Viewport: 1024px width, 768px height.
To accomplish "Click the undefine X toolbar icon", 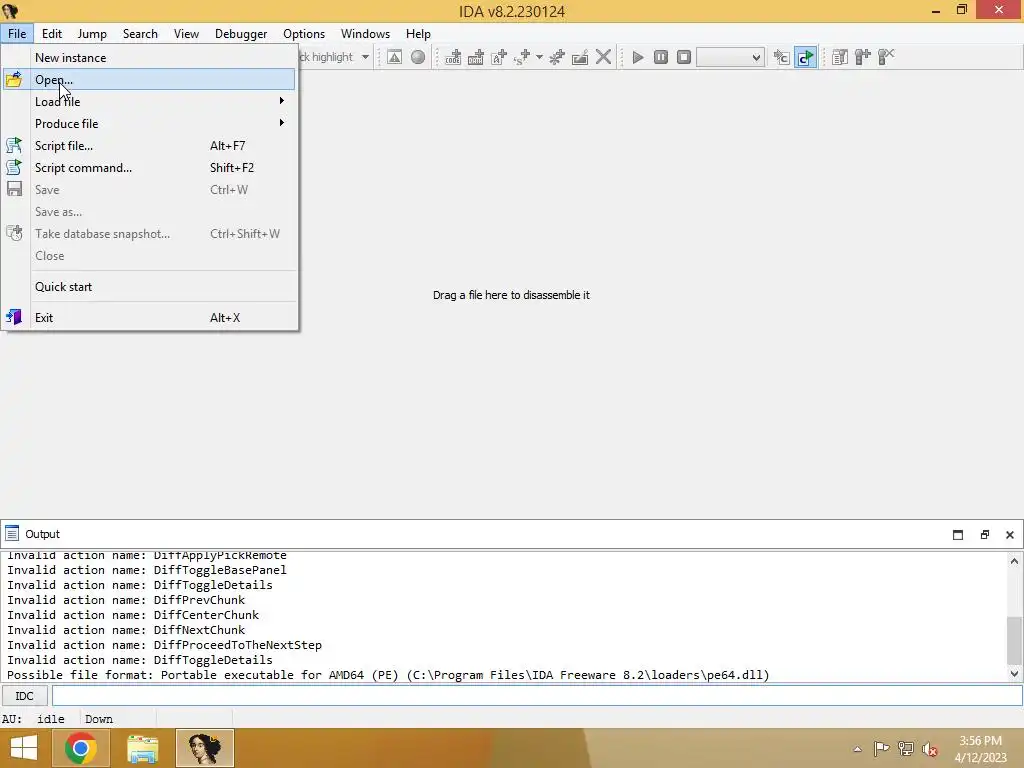I will click(x=603, y=57).
